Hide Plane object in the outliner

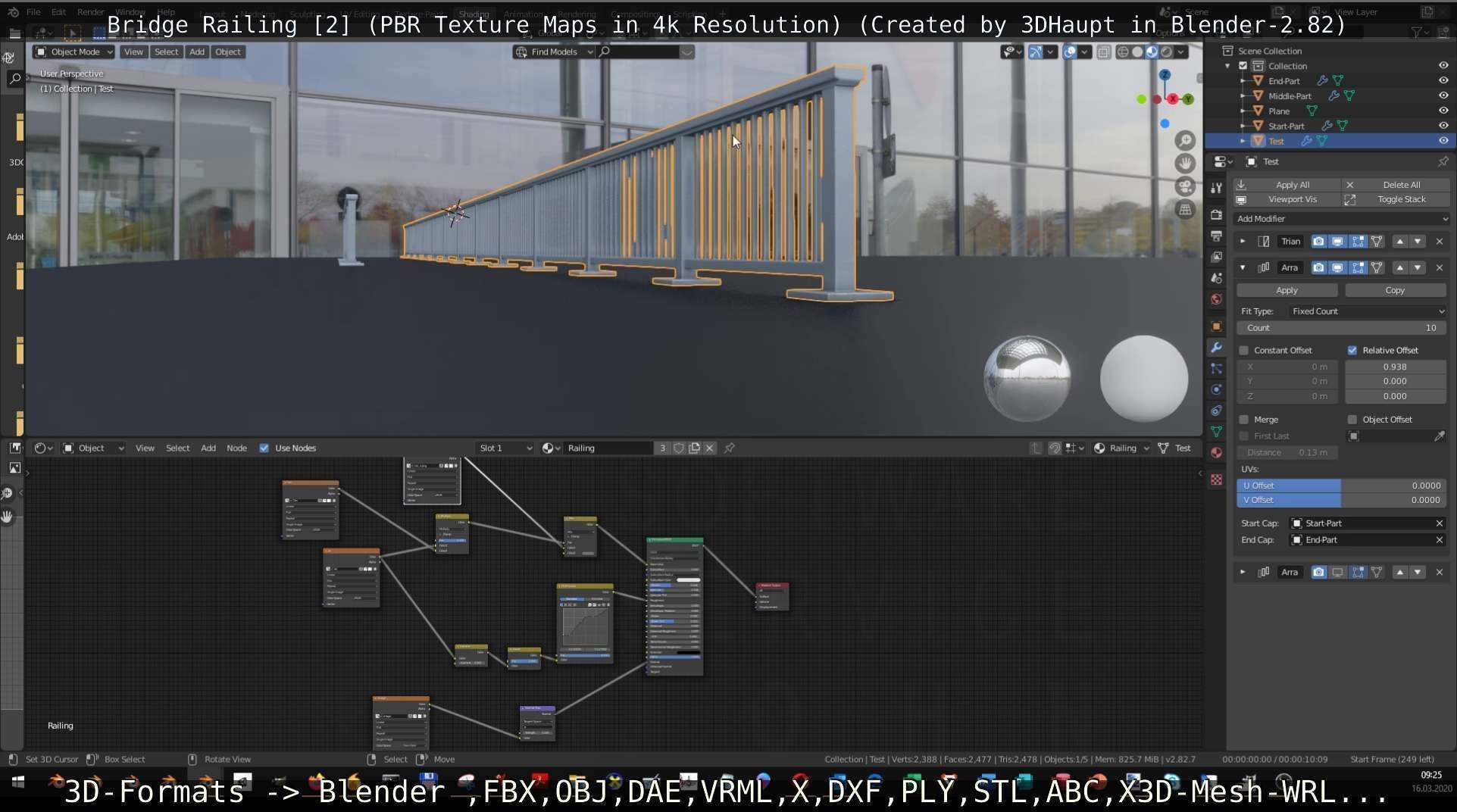pos(1443,111)
